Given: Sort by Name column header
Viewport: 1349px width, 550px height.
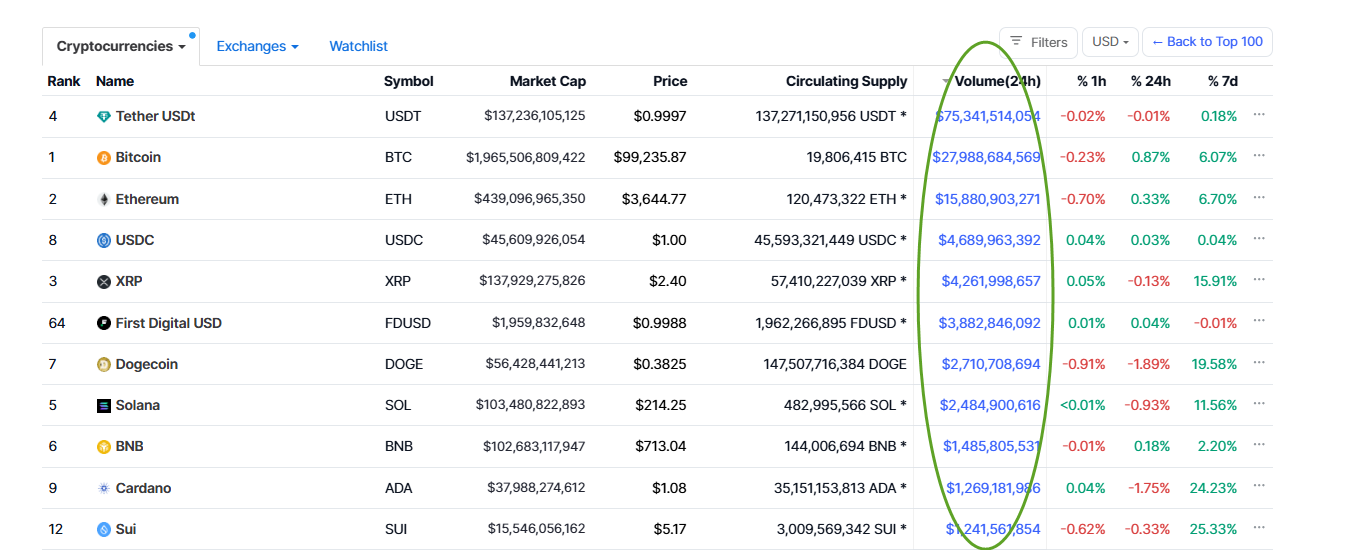Looking at the screenshot, I should (x=115, y=81).
